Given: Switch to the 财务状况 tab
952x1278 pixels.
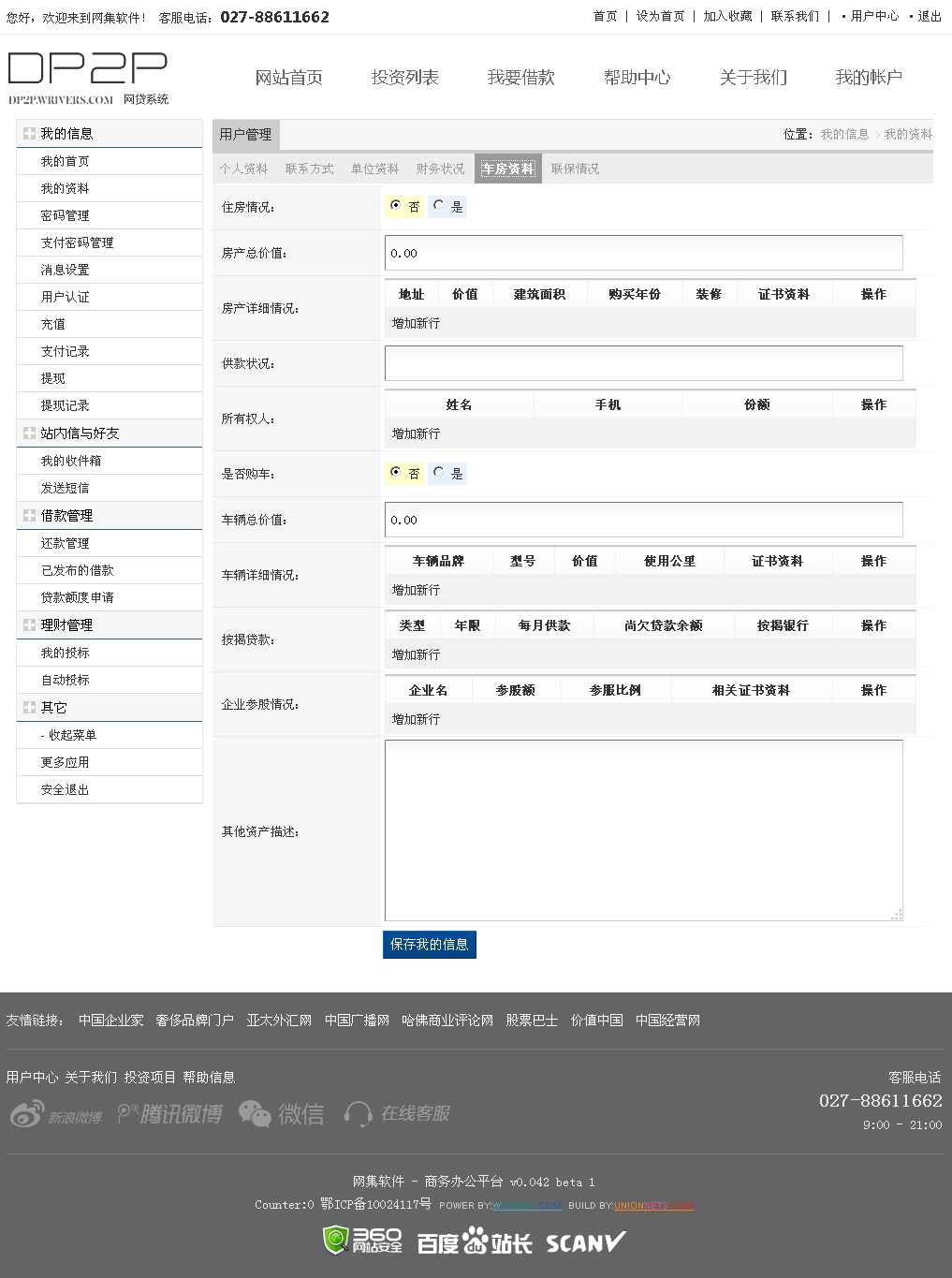Looking at the screenshot, I should [x=440, y=169].
